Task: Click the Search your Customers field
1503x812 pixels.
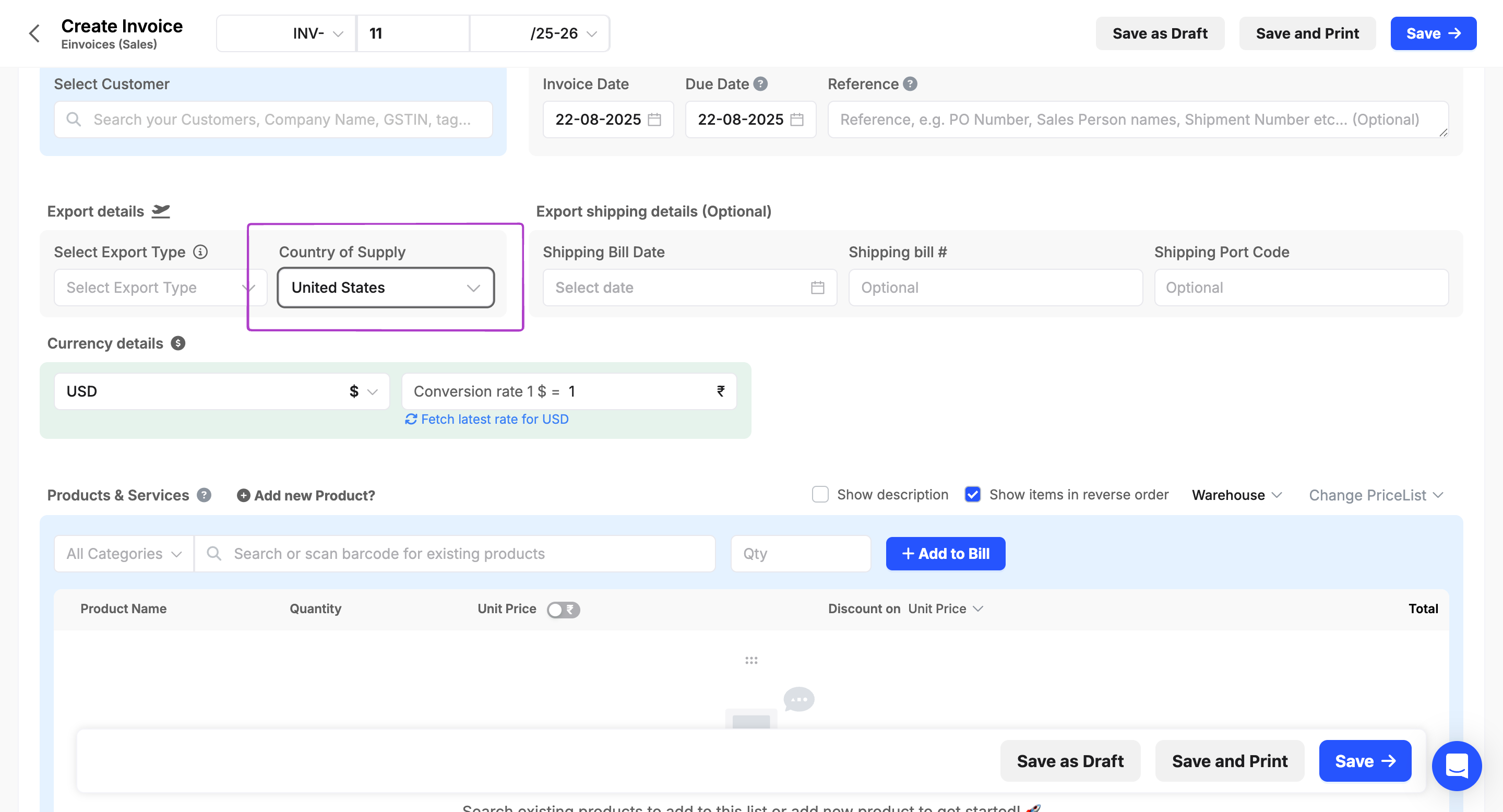Action: tap(273, 120)
